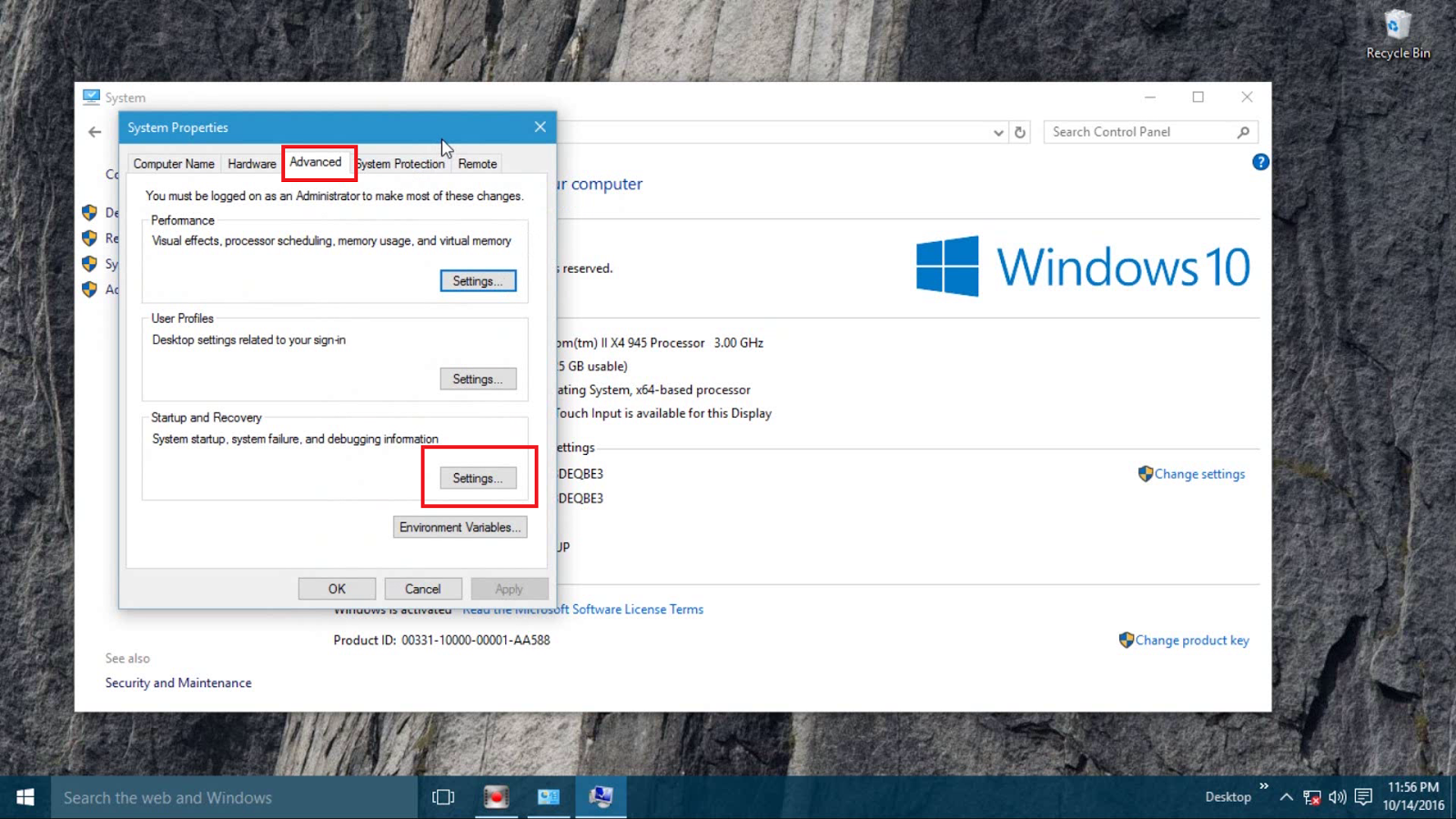This screenshot has height=819, width=1456.
Task: Click the Windows Start button
Action: pyautogui.click(x=25, y=796)
